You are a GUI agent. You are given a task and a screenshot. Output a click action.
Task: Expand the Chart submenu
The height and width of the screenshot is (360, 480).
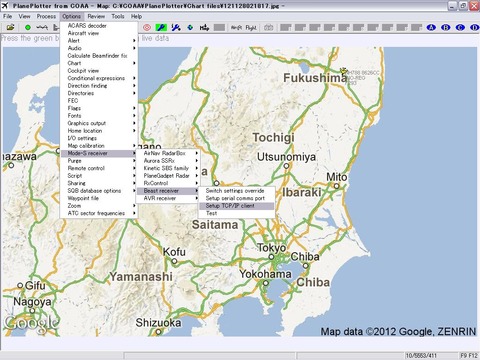(x=99, y=63)
